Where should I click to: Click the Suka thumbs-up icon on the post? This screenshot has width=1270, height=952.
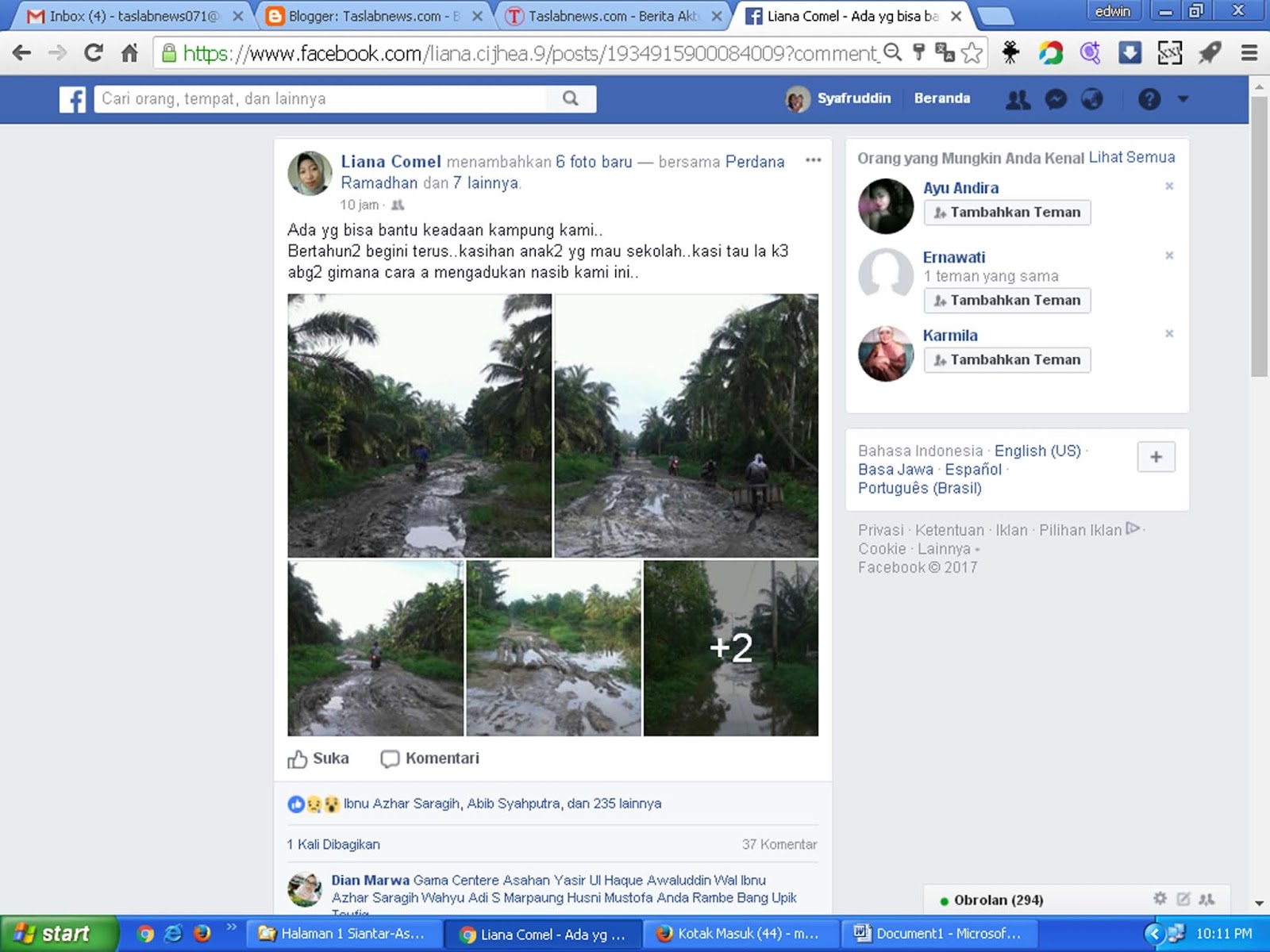(x=296, y=758)
